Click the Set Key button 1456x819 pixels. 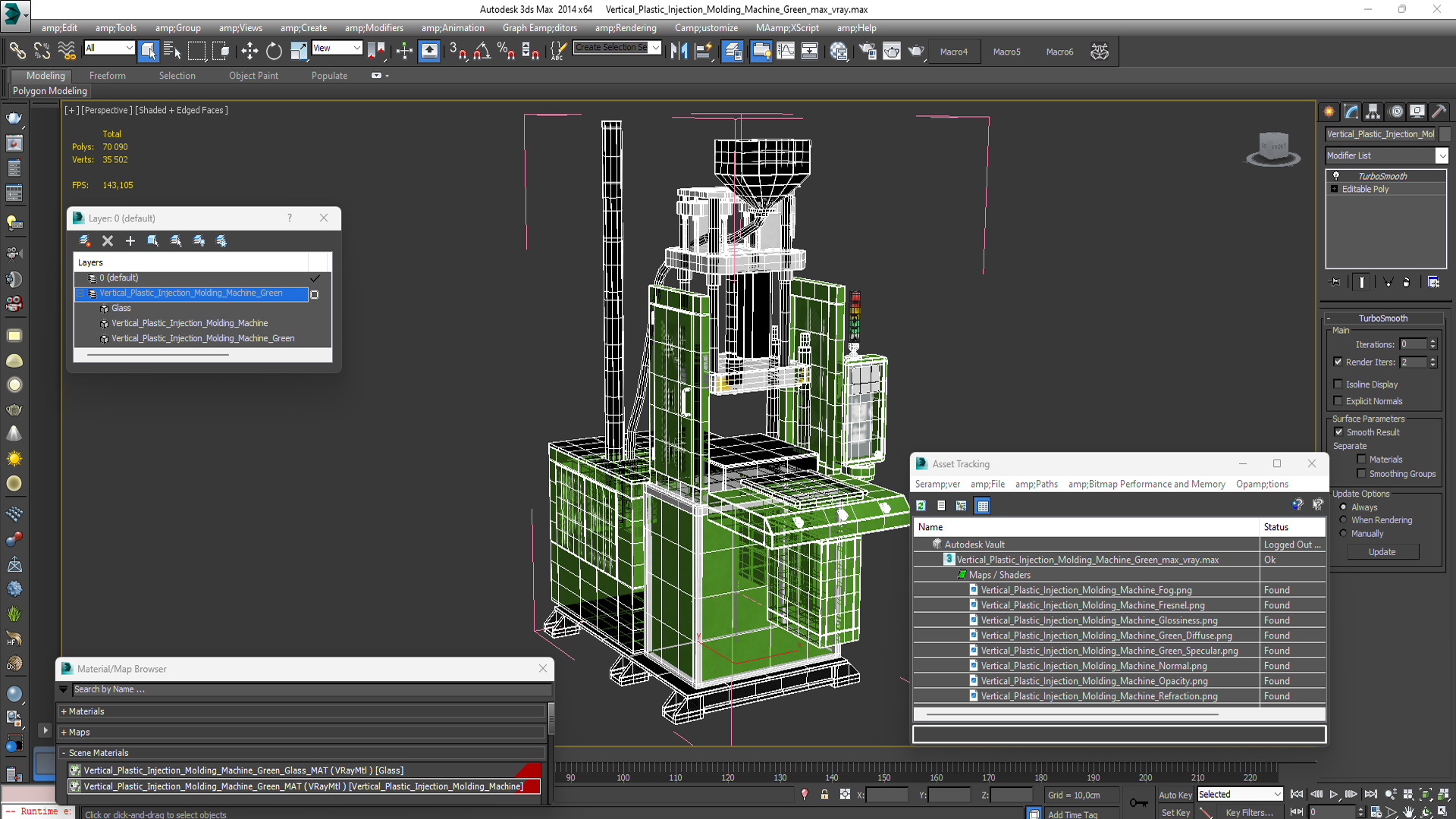pyautogui.click(x=1175, y=812)
